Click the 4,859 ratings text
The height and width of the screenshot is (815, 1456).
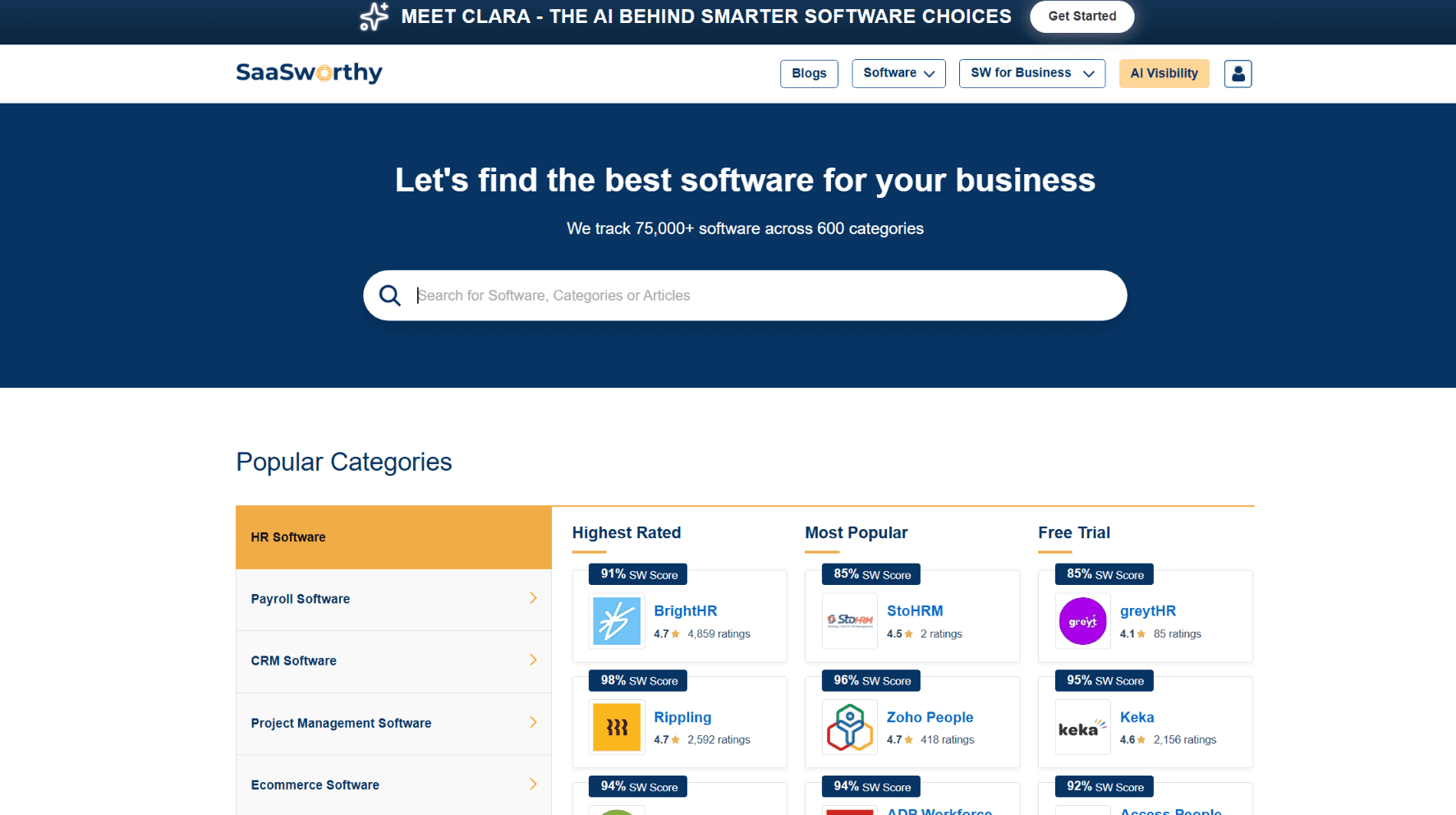tap(719, 633)
